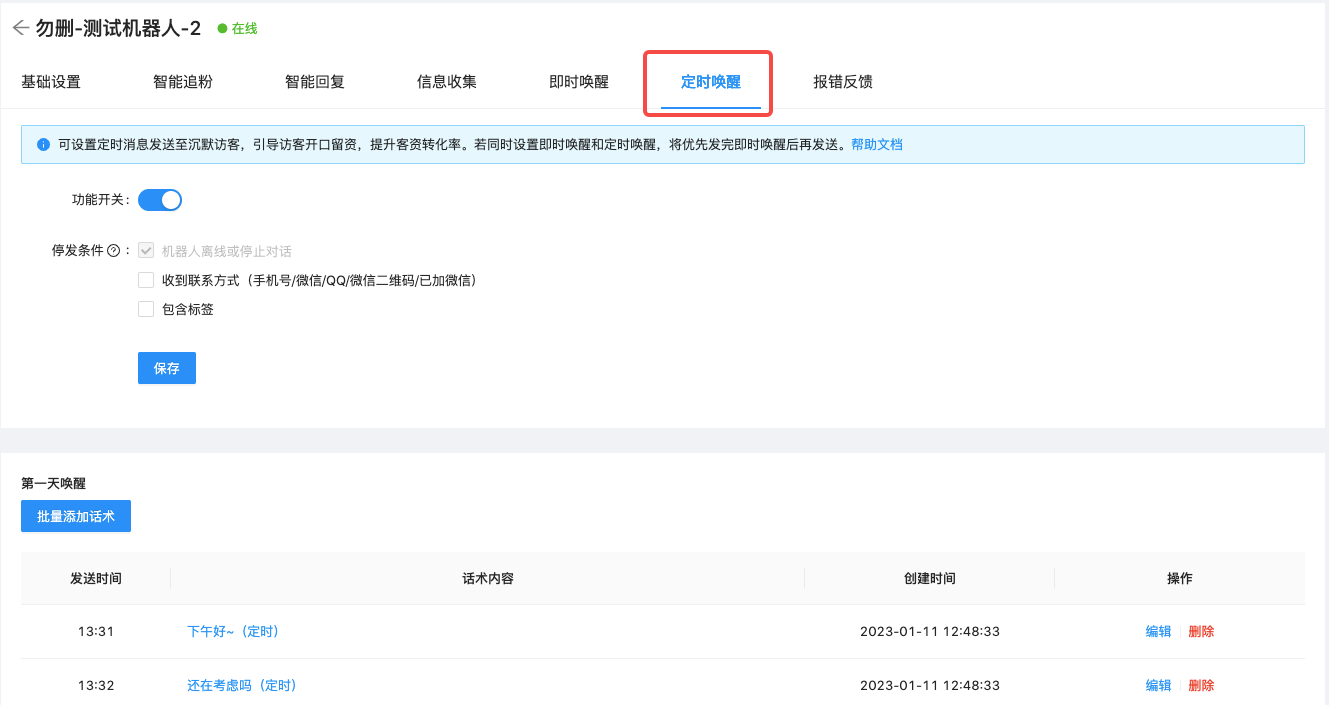Image resolution: width=1329 pixels, height=705 pixels.
Task: Switch to the 基础设置 tab
Action: pos(51,82)
